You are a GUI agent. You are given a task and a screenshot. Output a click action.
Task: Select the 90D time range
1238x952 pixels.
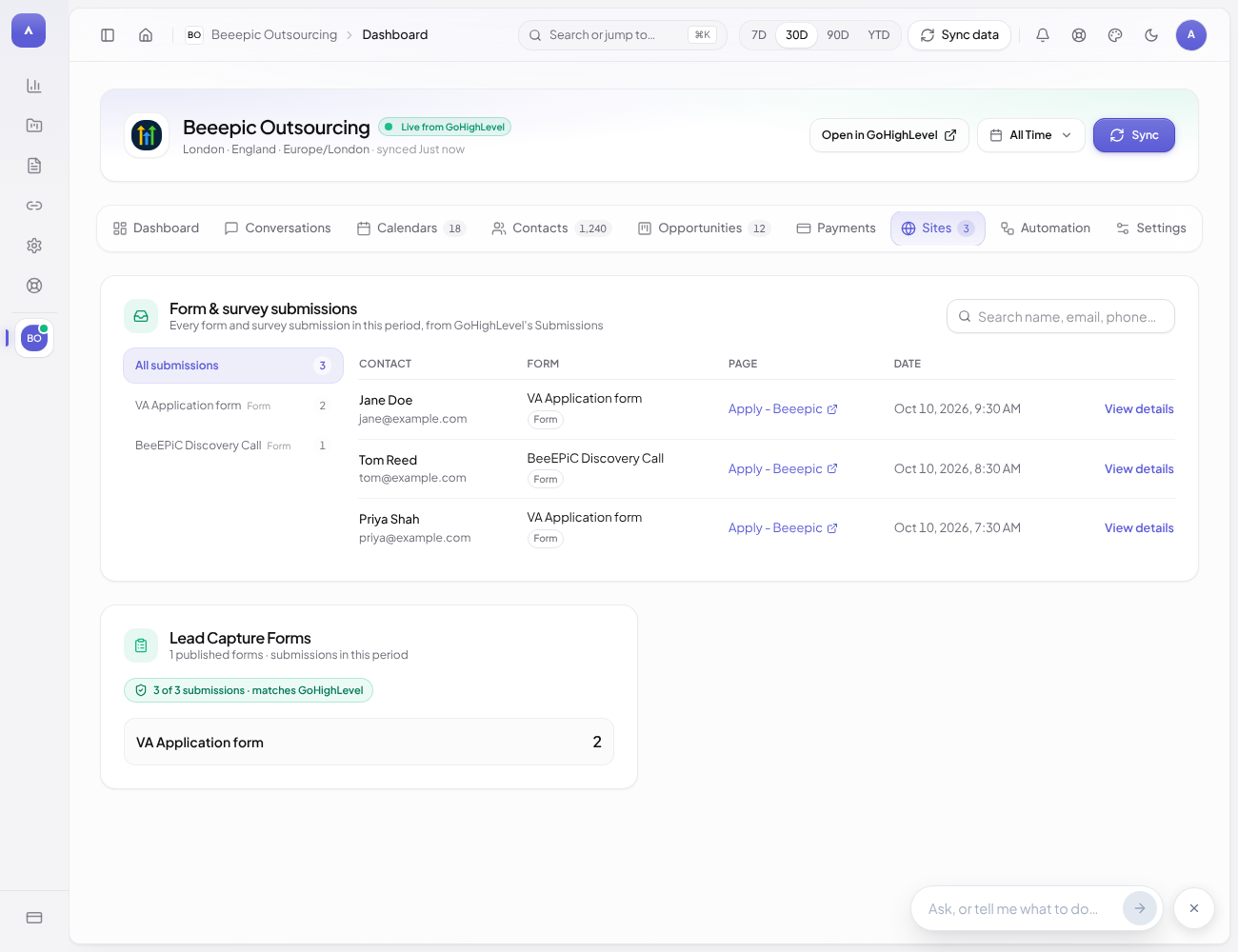tap(838, 35)
